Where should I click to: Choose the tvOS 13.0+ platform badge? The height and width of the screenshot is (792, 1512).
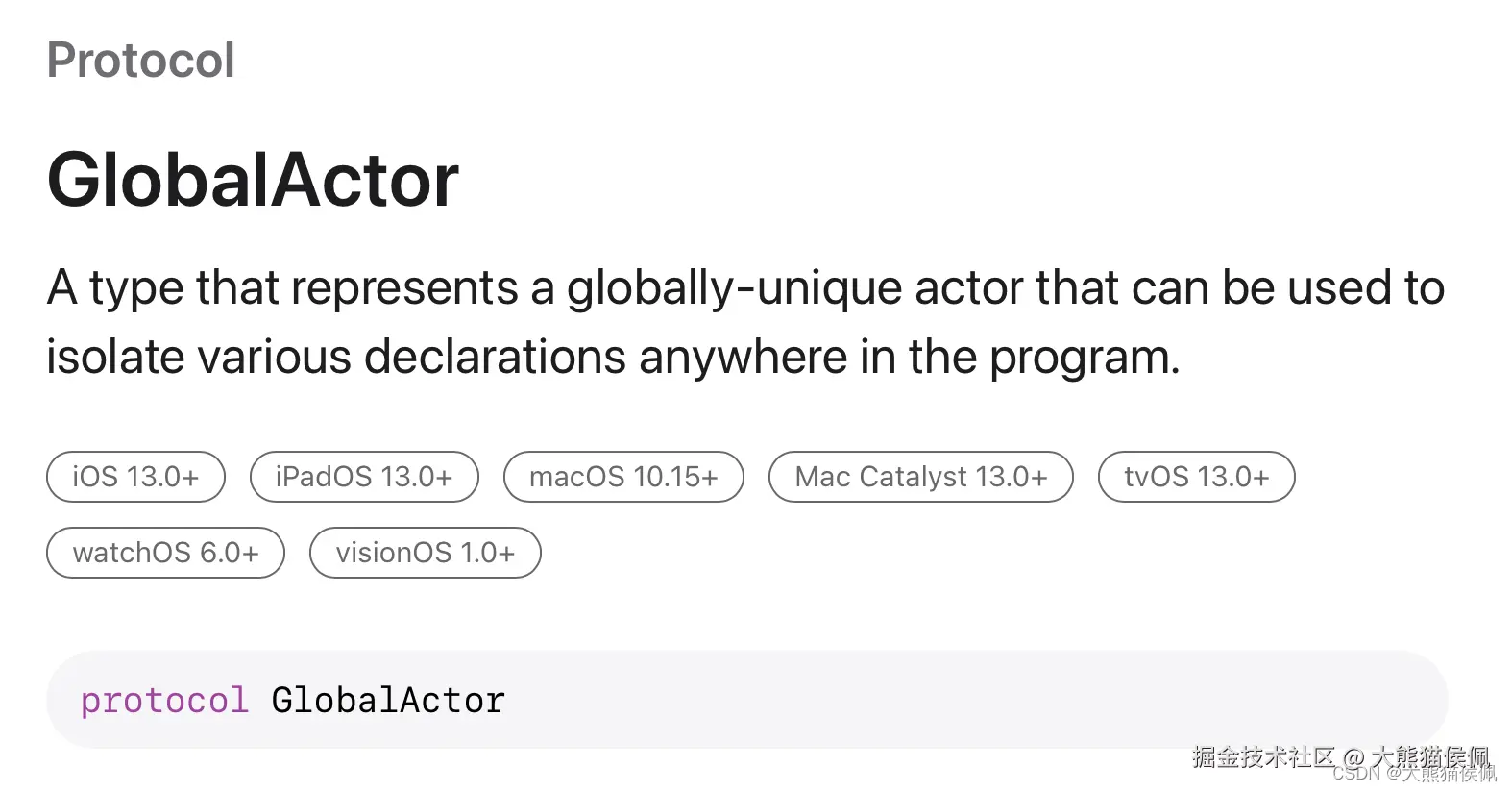click(x=1196, y=477)
